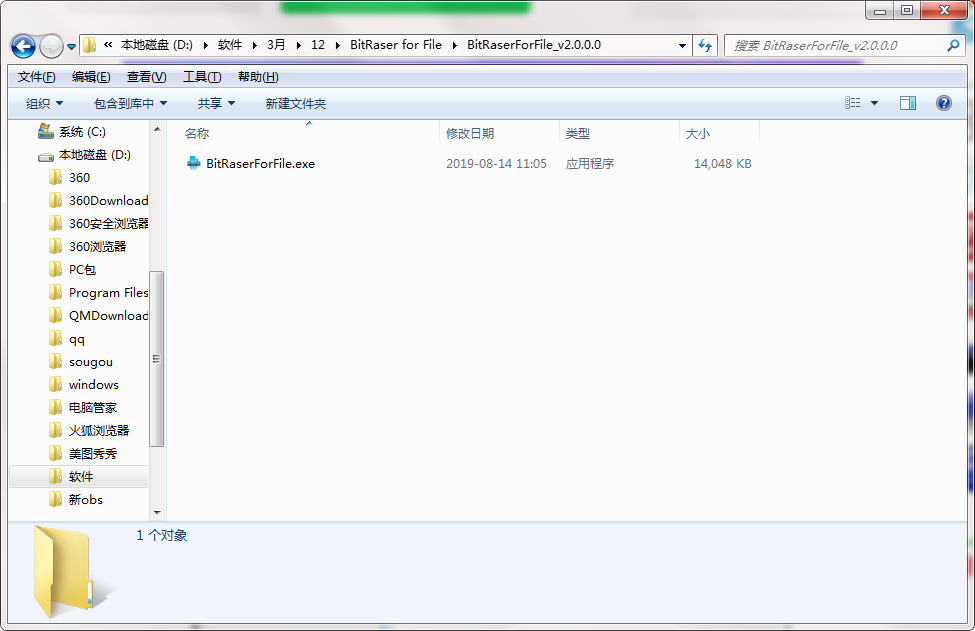Expand arrow after 软件 breadcrumb
The width and height of the screenshot is (975, 631).
pos(254,45)
